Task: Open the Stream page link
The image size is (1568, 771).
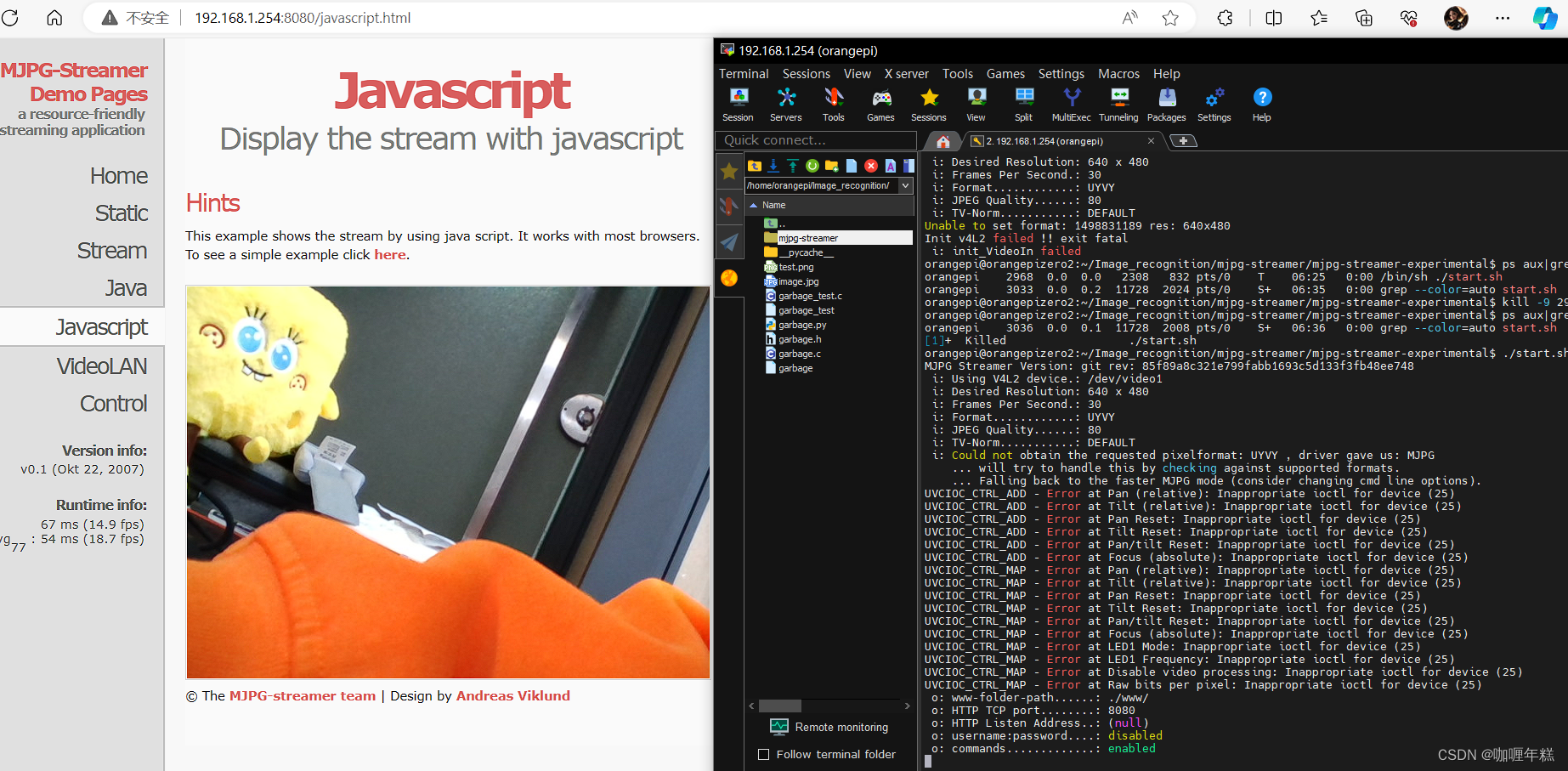Action: [x=112, y=251]
